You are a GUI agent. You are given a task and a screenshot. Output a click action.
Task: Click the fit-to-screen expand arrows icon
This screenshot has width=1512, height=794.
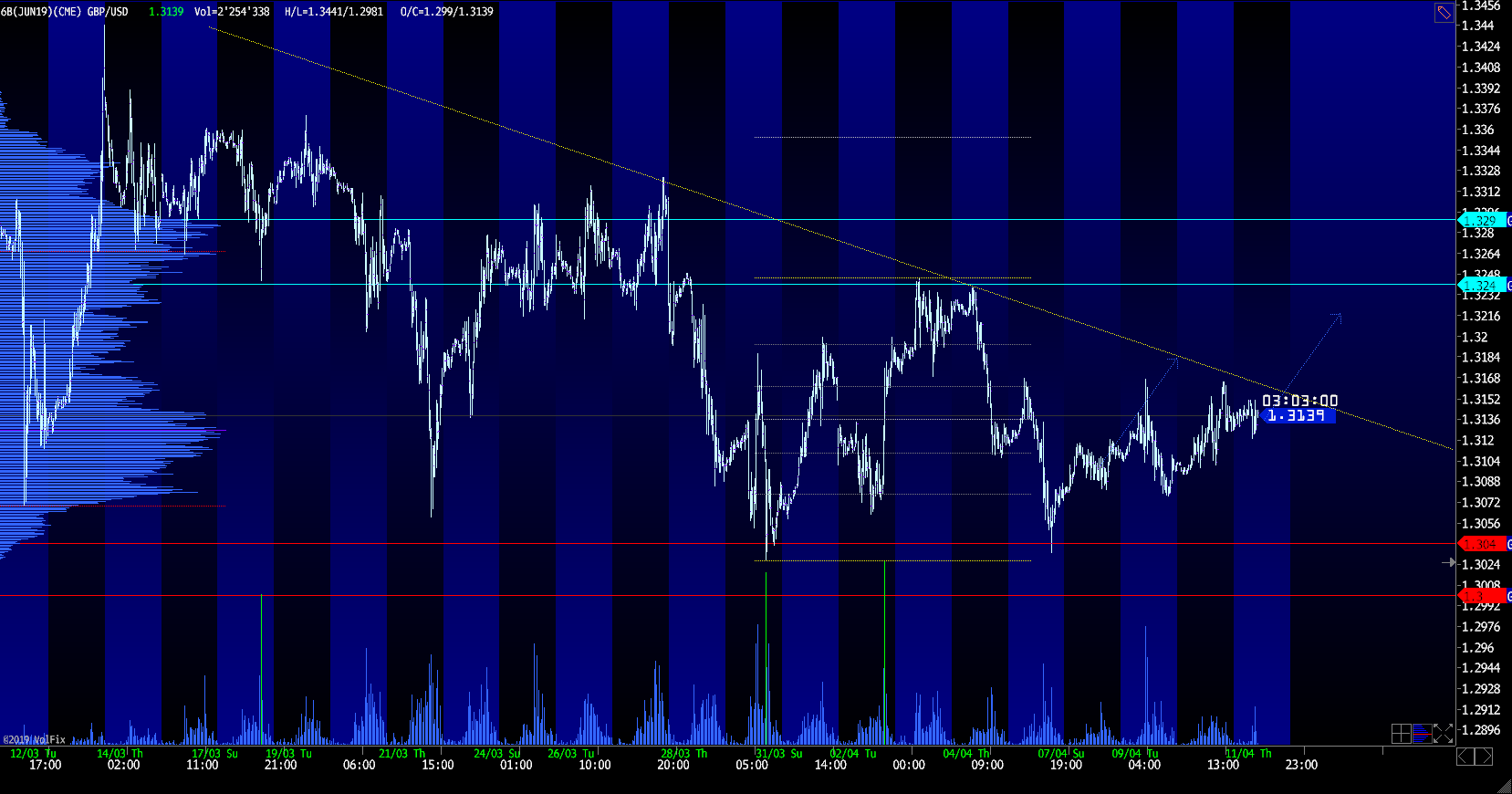[1443, 733]
